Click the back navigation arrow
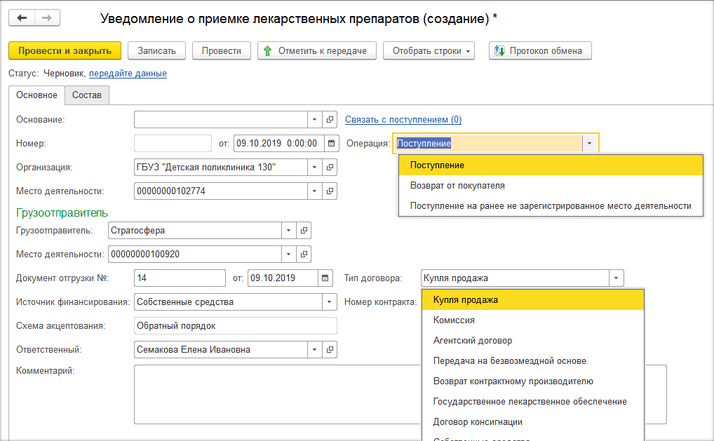 click(x=21, y=19)
